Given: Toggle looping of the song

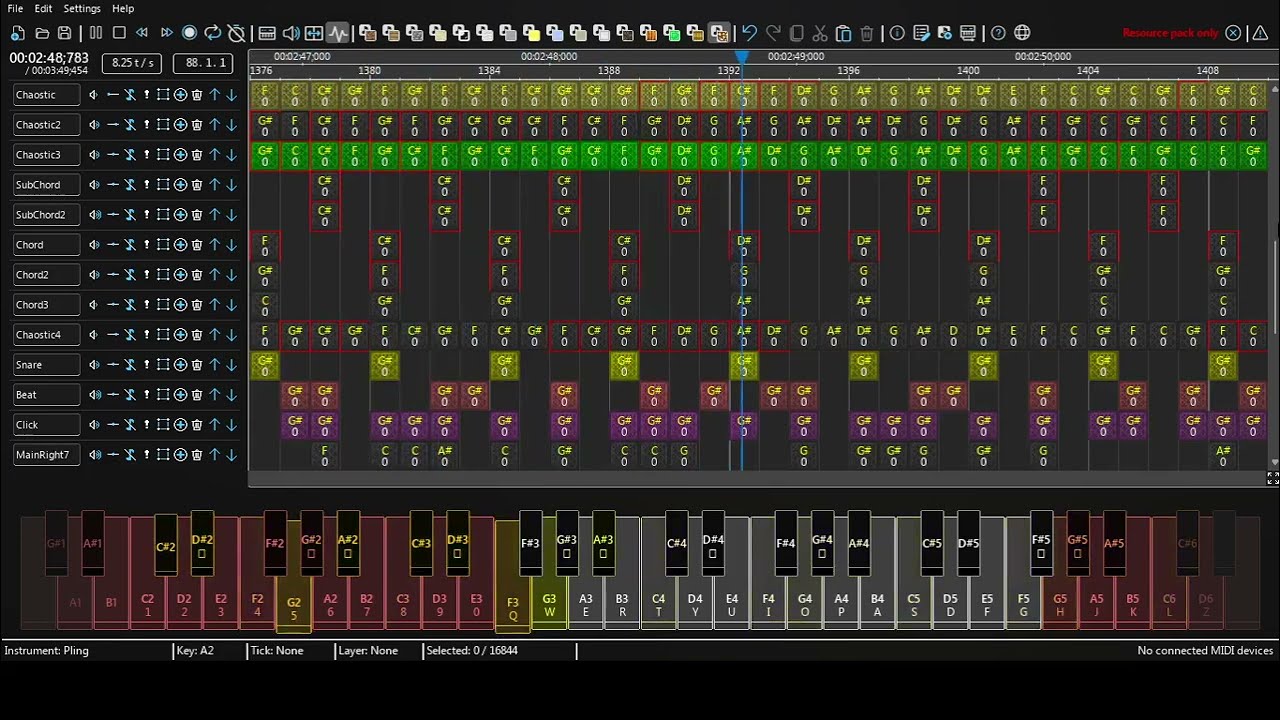Looking at the screenshot, I should click(213, 33).
